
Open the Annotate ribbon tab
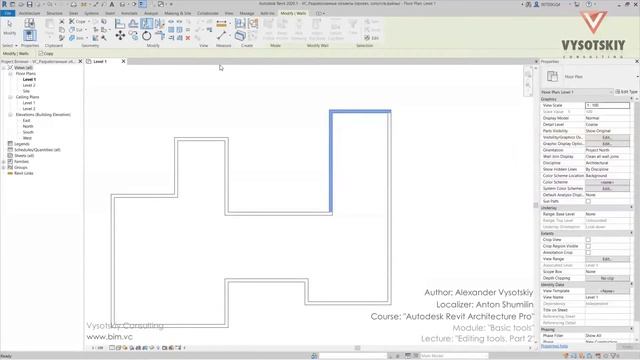129,13
